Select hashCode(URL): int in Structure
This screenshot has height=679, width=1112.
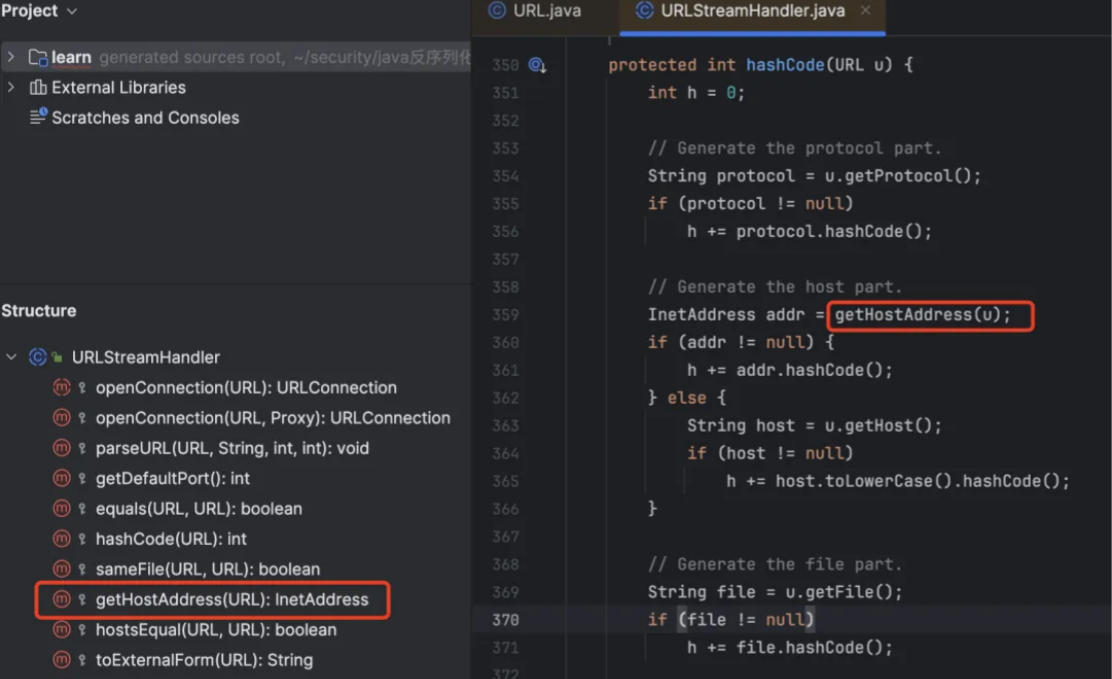(171, 539)
